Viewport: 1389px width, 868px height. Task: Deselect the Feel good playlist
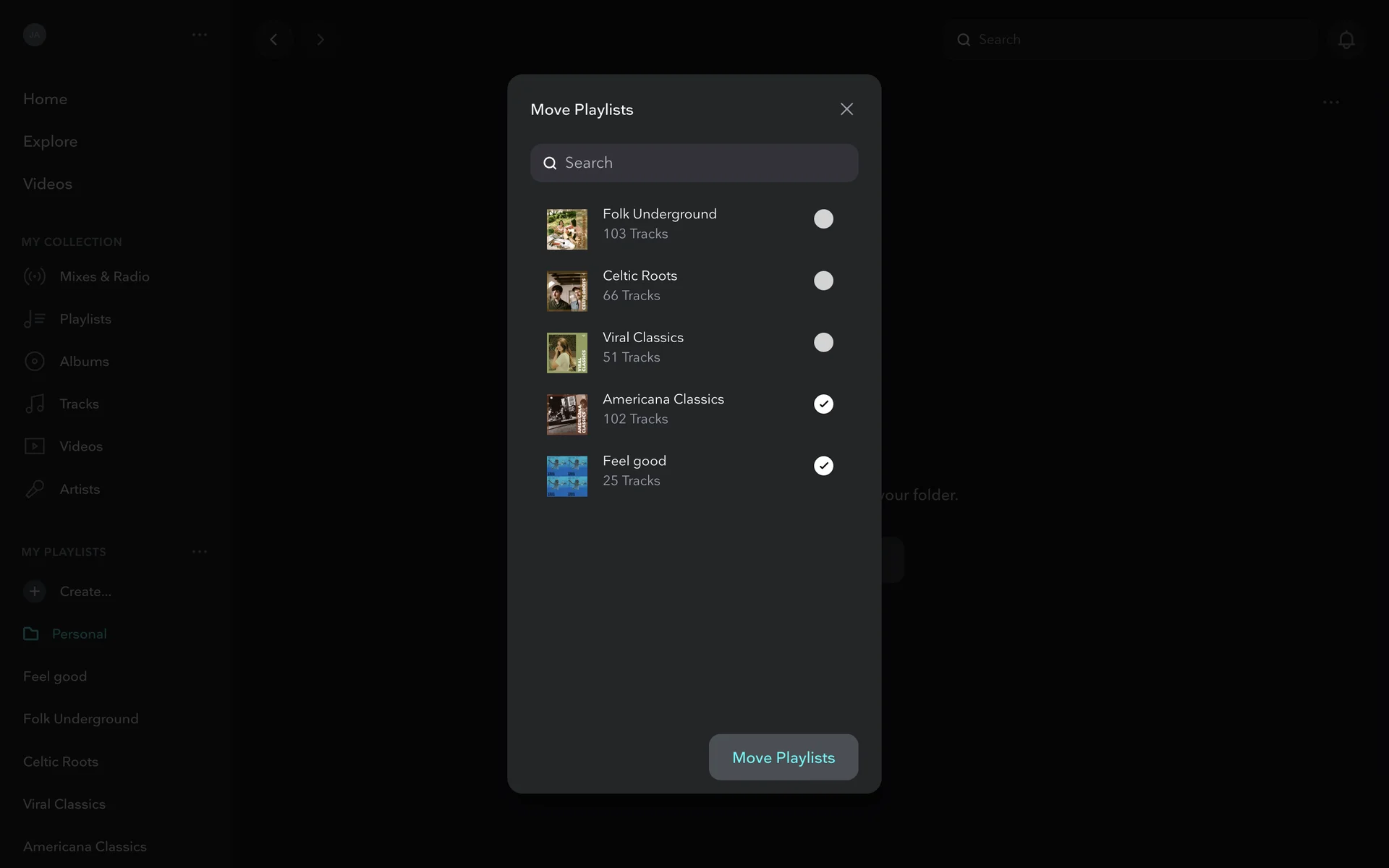click(x=823, y=466)
